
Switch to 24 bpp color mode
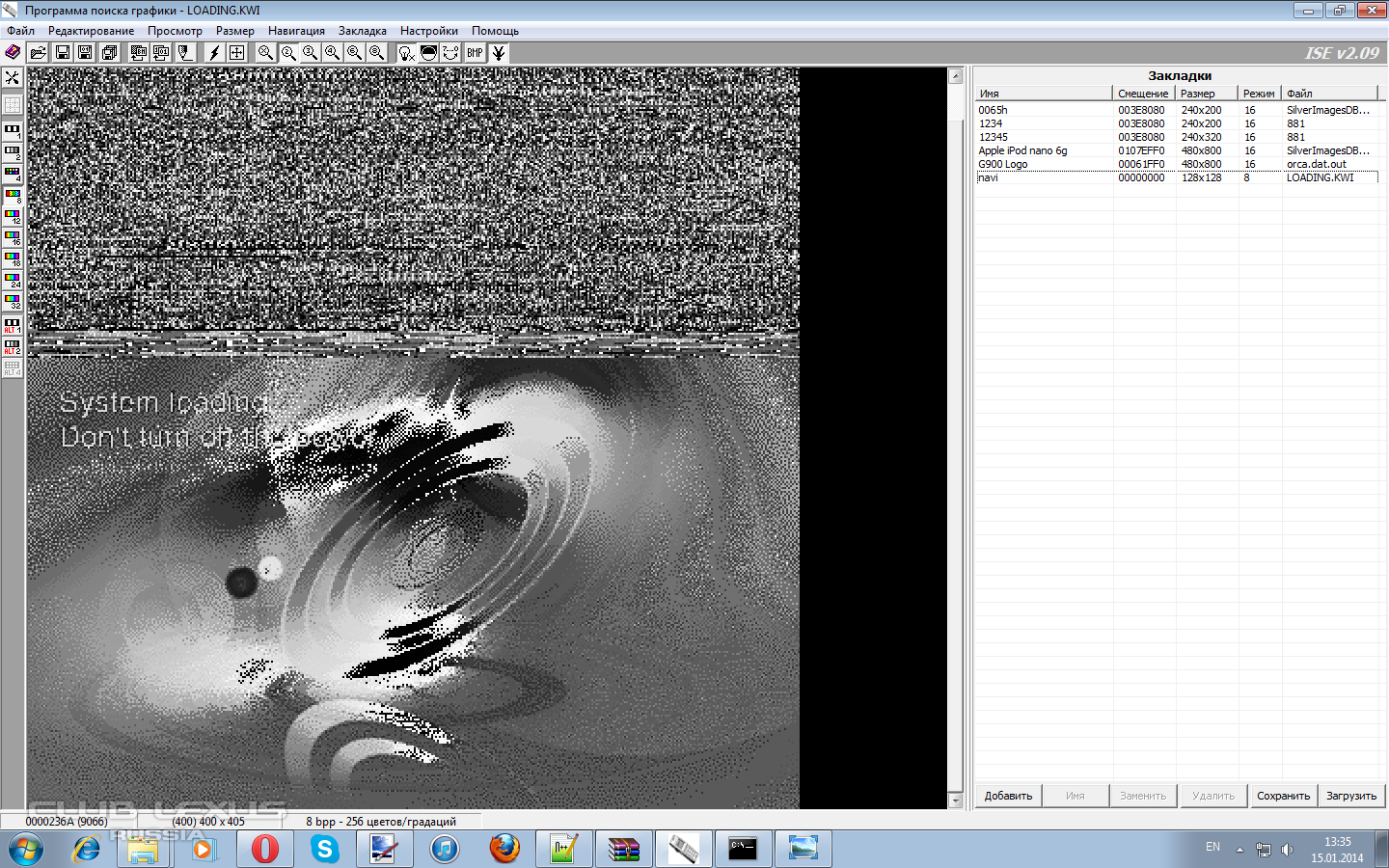13,280
